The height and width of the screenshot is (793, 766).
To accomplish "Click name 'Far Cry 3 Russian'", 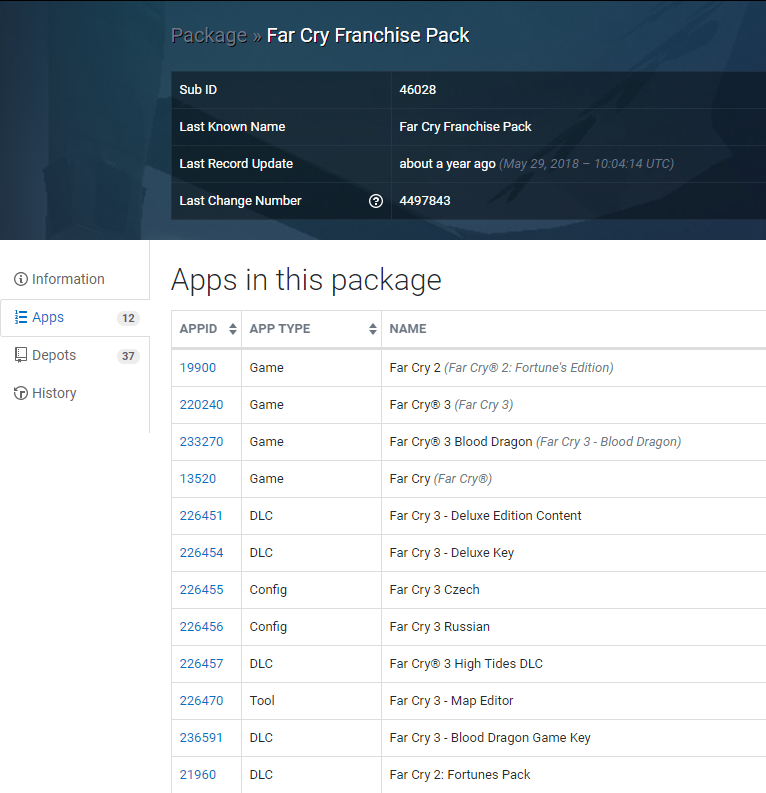I will 440,627.
